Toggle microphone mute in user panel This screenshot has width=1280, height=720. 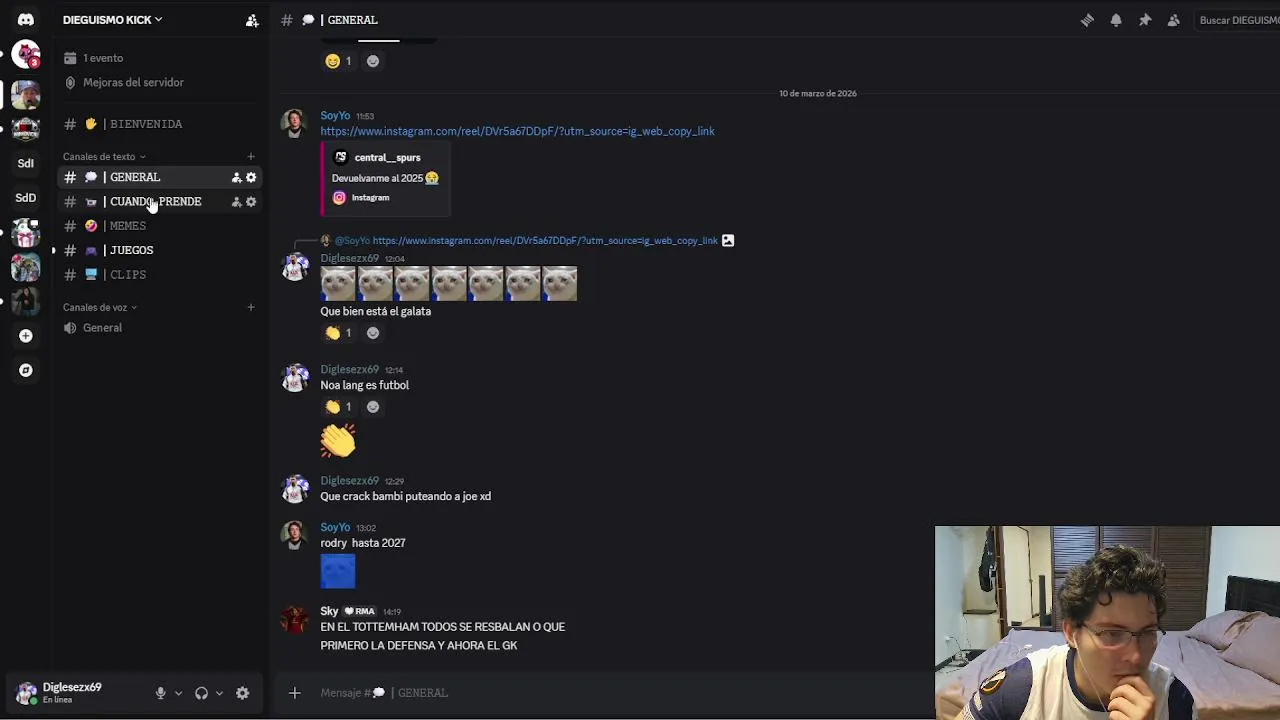pyautogui.click(x=160, y=693)
